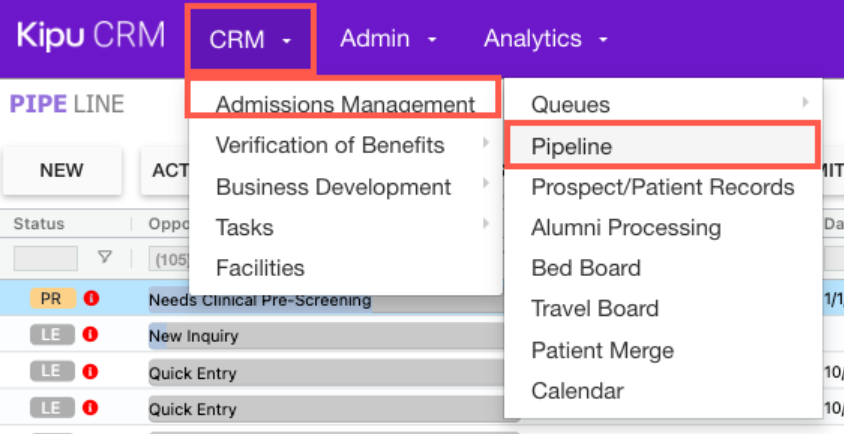The height and width of the screenshot is (434, 844).
Task: Open the Analytics dropdown menu
Action: [546, 39]
